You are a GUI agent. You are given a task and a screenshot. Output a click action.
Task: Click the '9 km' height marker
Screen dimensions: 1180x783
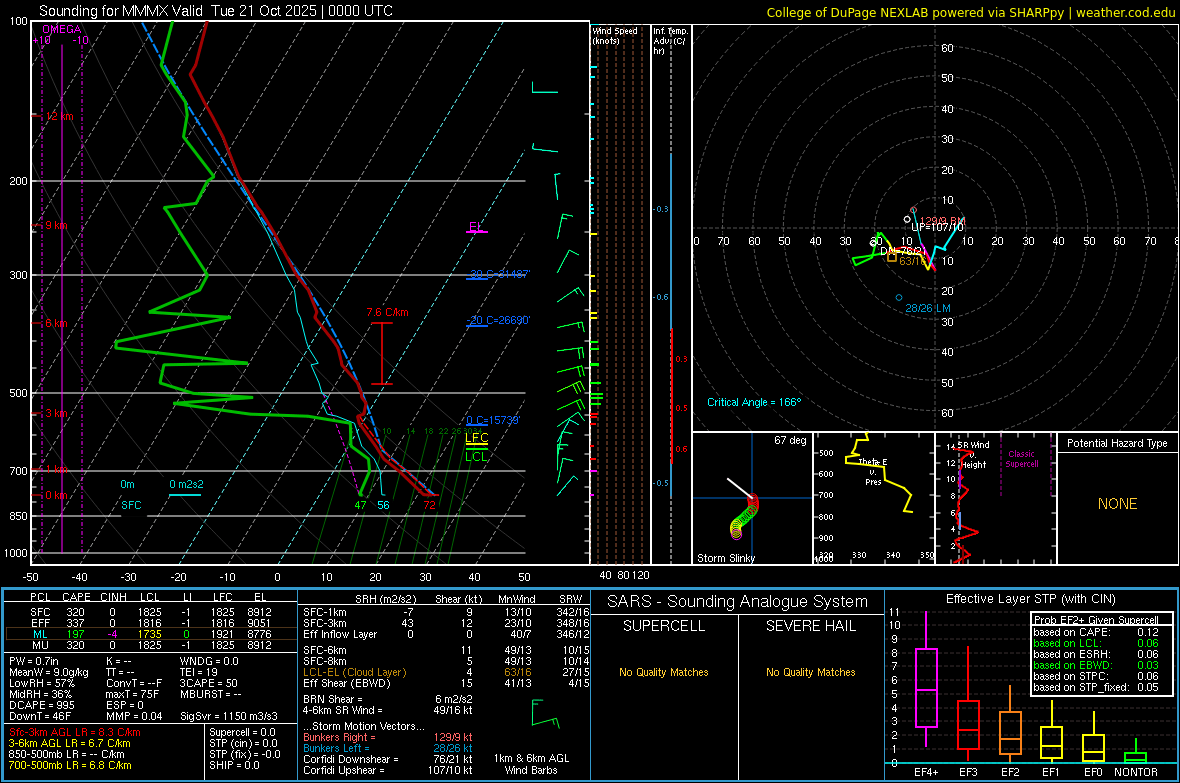click(x=56, y=225)
